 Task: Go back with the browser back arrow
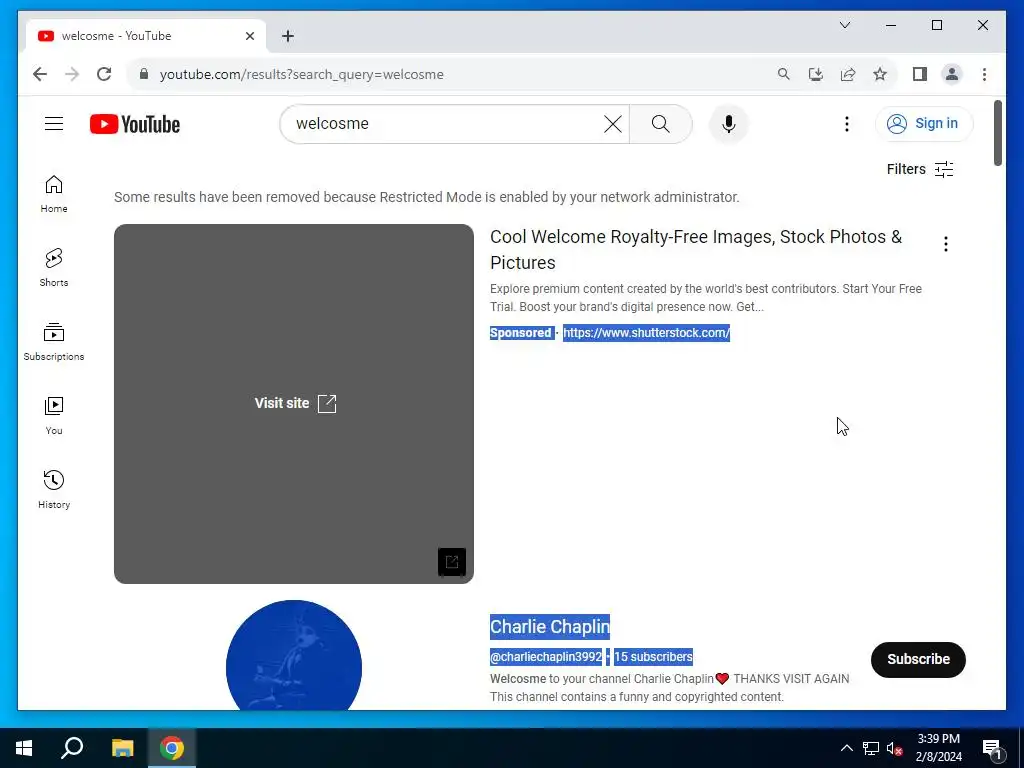tap(40, 74)
